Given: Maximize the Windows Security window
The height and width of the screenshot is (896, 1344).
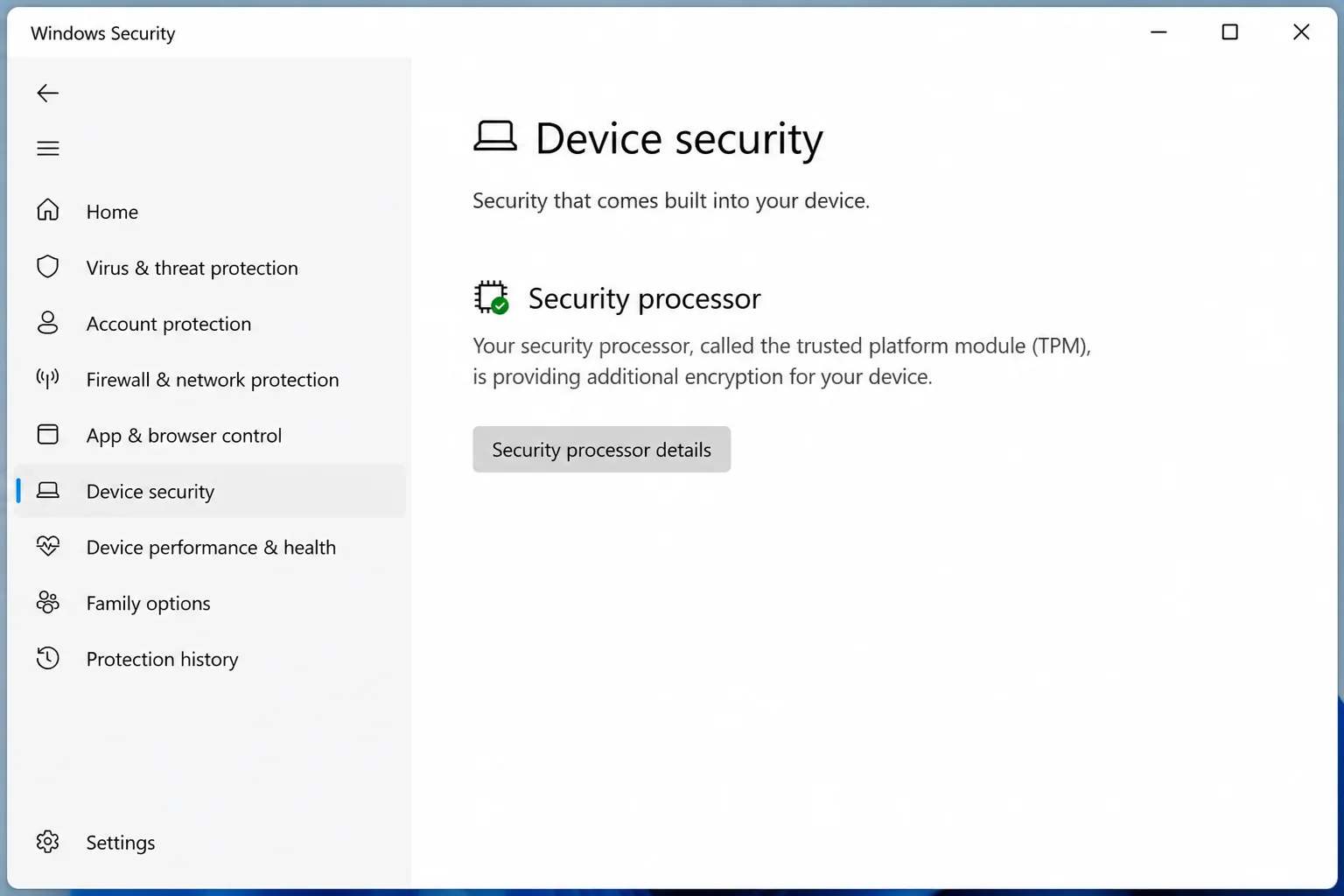Looking at the screenshot, I should (1229, 32).
